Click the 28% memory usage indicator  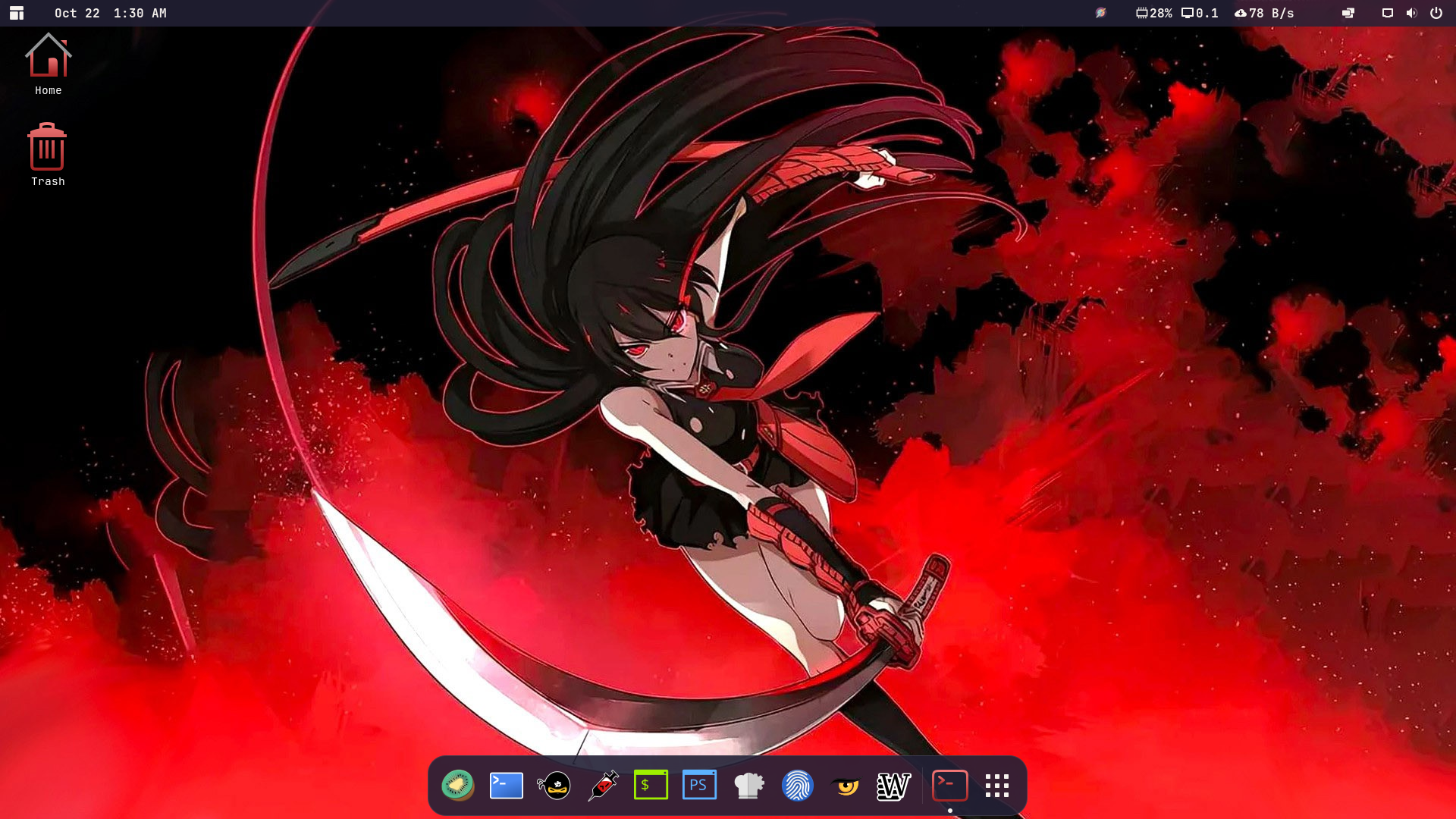pyautogui.click(x=1153, y=13)
